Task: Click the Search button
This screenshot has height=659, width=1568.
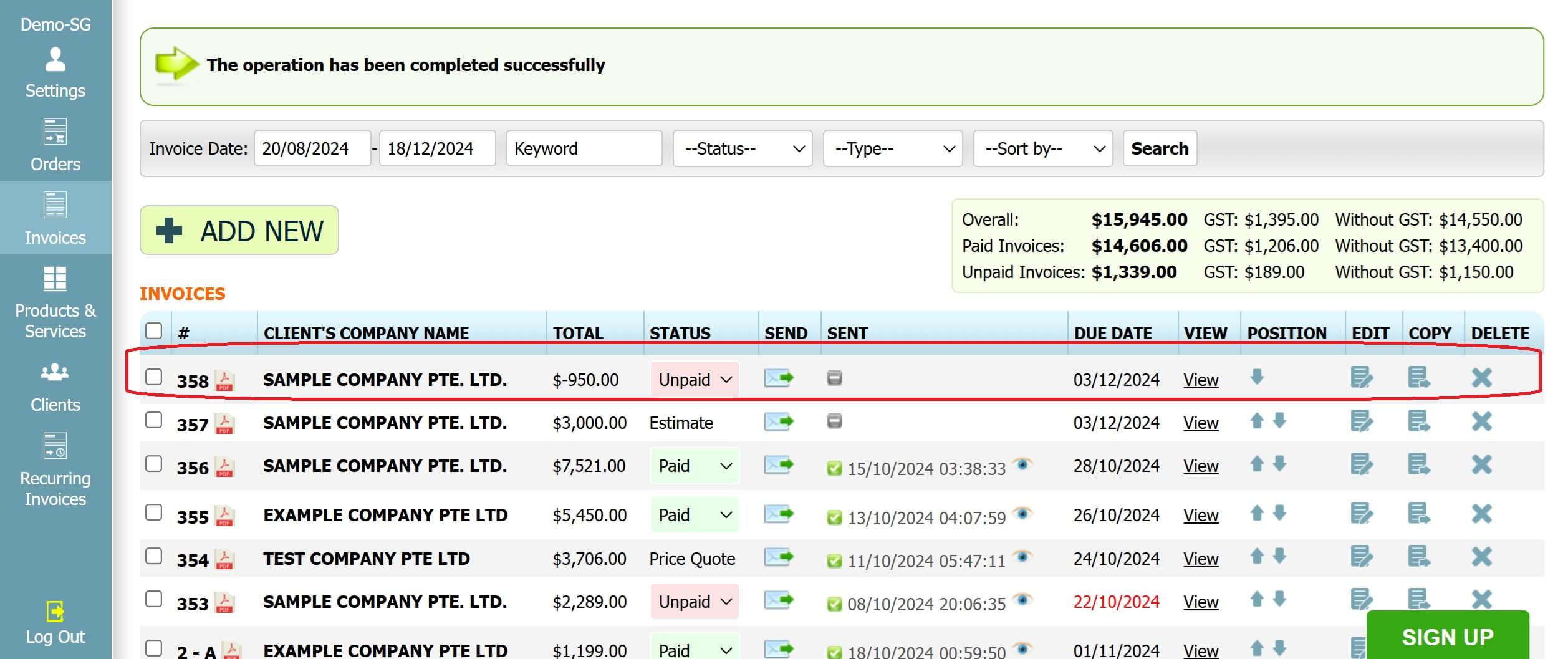Action: (x=1160, y=148)
